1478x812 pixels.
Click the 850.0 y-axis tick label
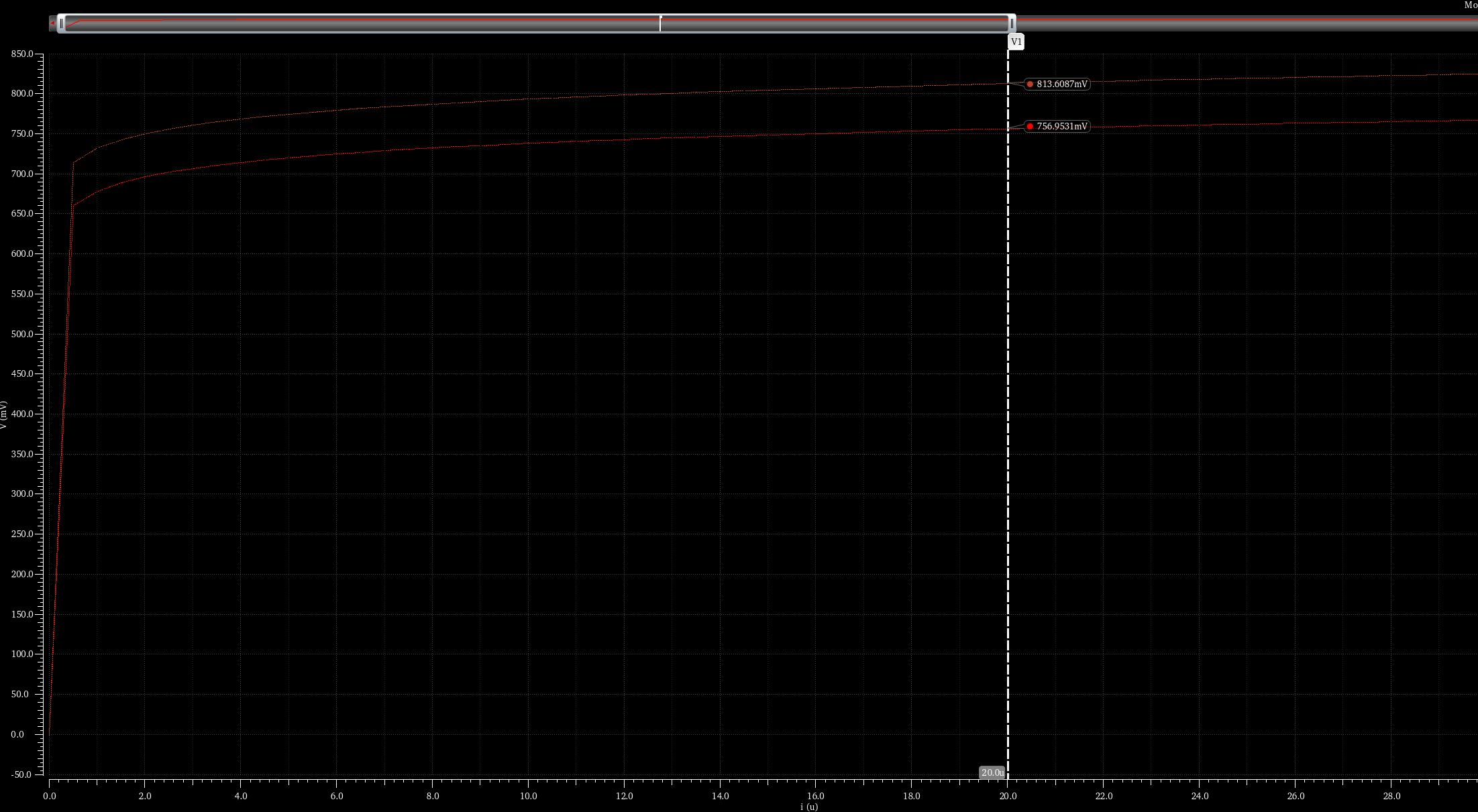pyautogui.click(x=22, y=54)
